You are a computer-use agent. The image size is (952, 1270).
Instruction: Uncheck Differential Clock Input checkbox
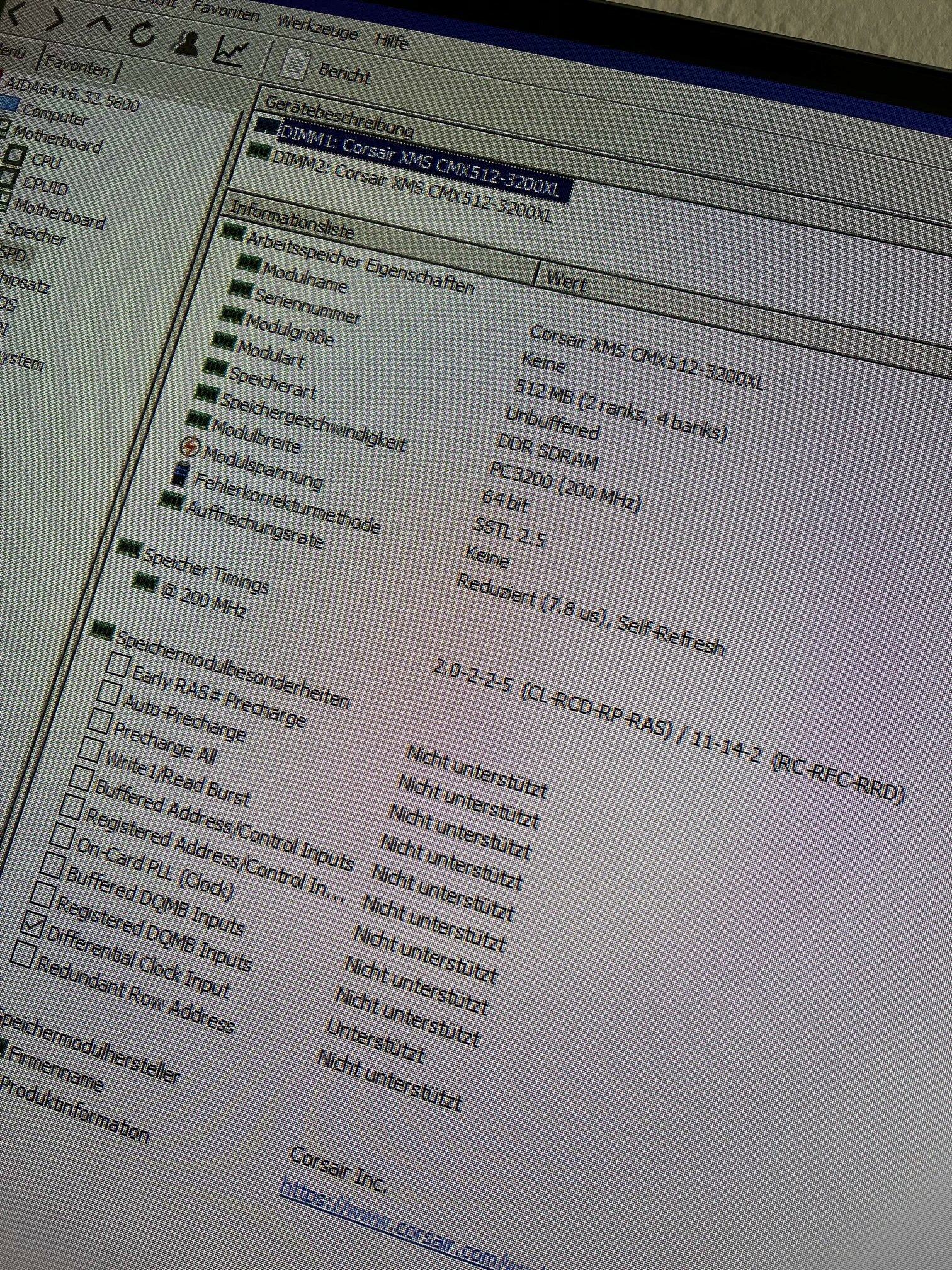coord(31,925)
